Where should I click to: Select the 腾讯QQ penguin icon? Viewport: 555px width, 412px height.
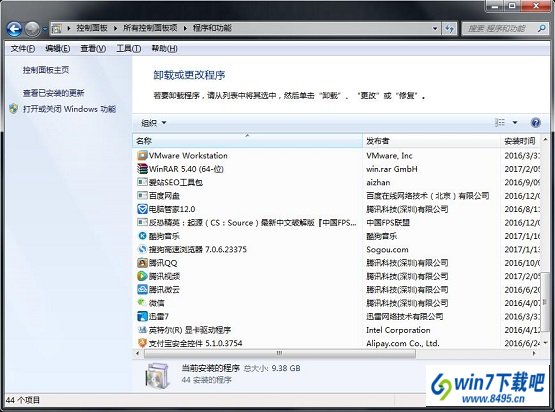click(x=142, y=263)
